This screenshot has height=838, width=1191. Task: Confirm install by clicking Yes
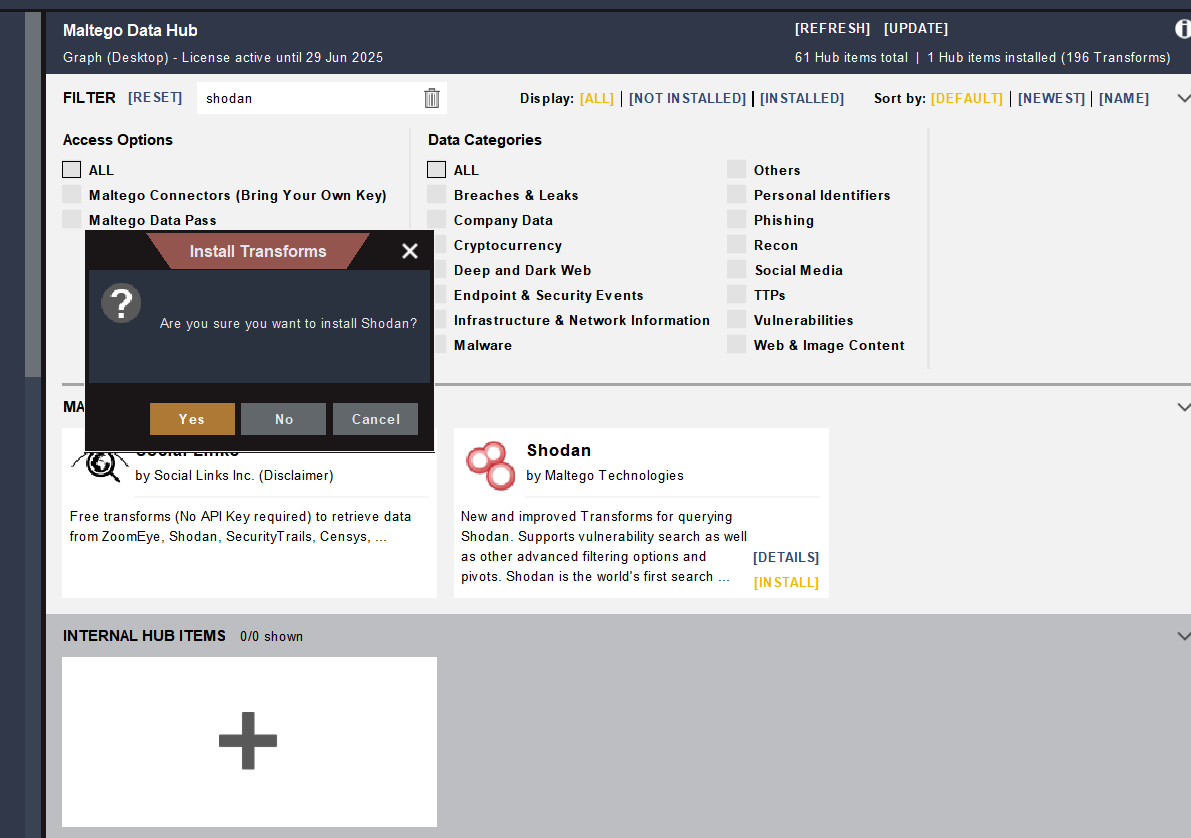(192, 419)
